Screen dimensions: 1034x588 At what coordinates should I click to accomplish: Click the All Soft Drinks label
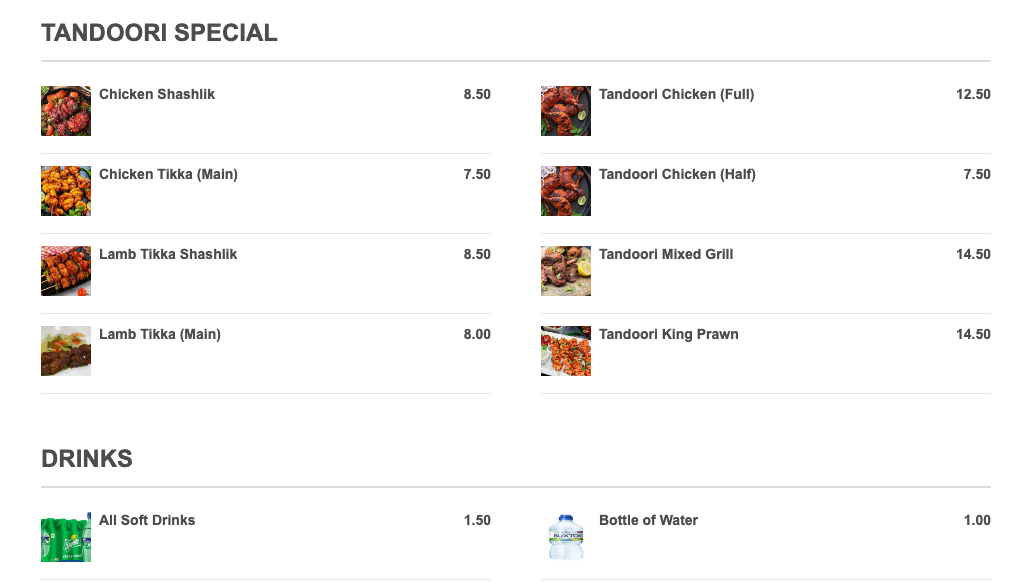pos(147,520)
